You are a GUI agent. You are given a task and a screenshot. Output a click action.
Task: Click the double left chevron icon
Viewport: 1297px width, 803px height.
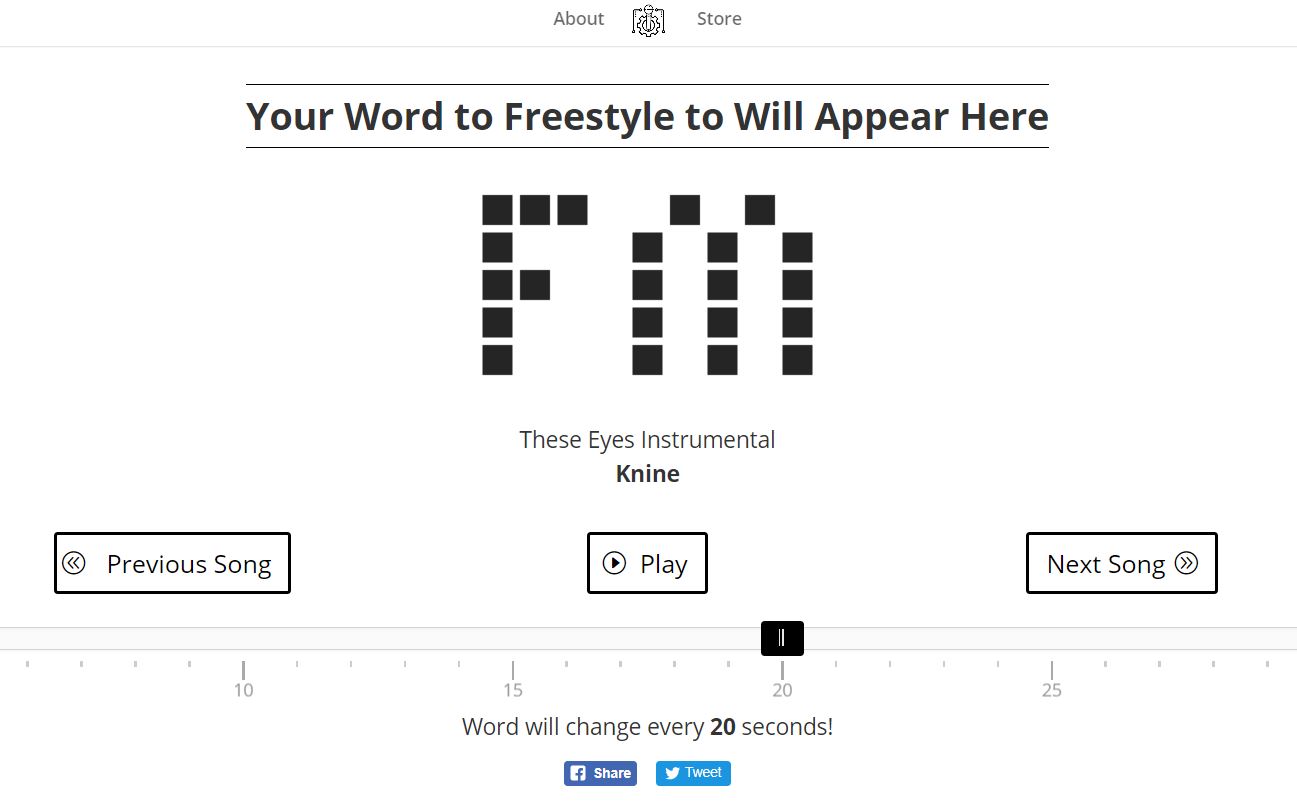tap(74, 563)
